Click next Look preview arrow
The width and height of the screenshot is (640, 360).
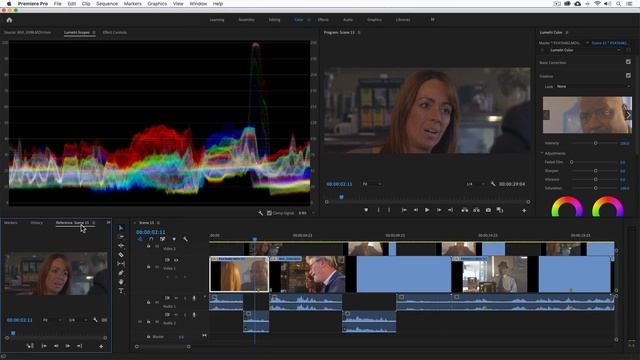click(628, 115)
